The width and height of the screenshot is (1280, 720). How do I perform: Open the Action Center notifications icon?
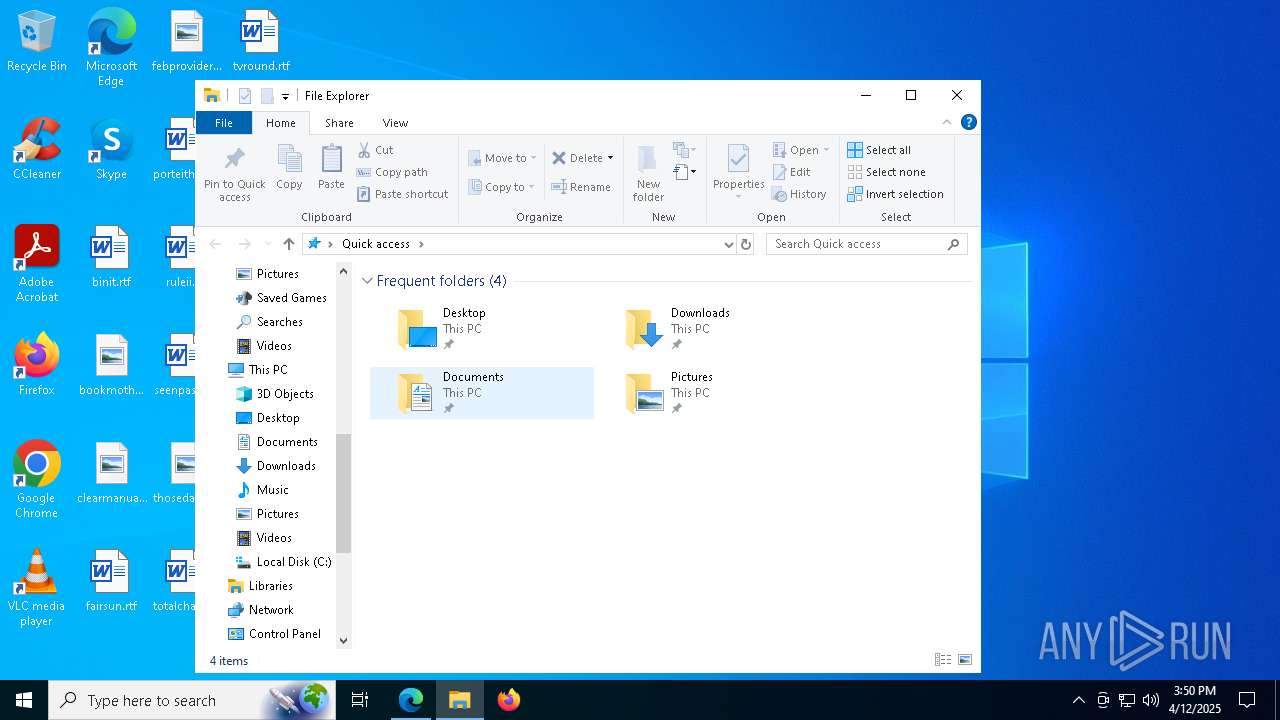tap(1247, 700)
